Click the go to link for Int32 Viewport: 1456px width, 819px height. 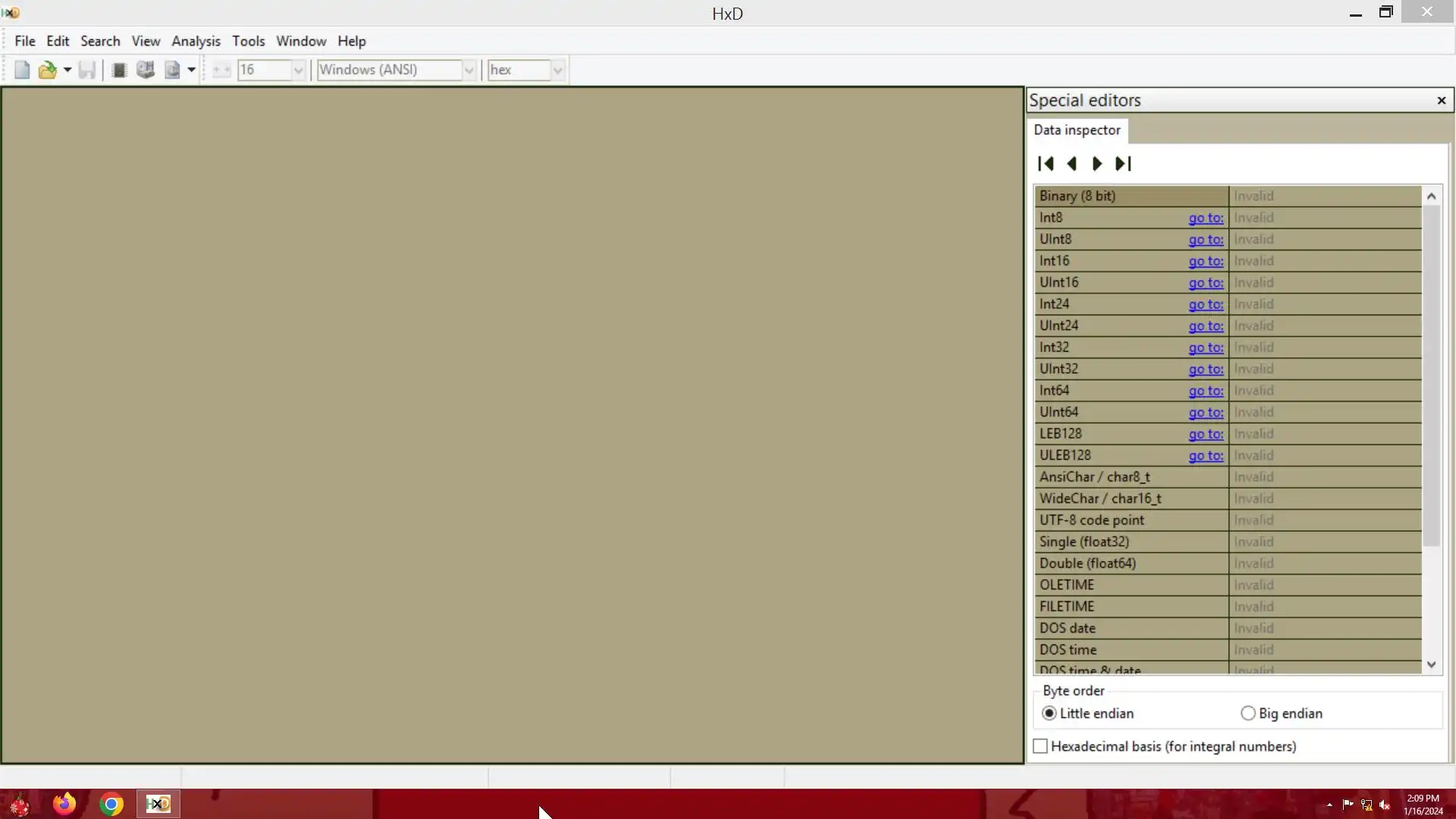[1205, 347]
